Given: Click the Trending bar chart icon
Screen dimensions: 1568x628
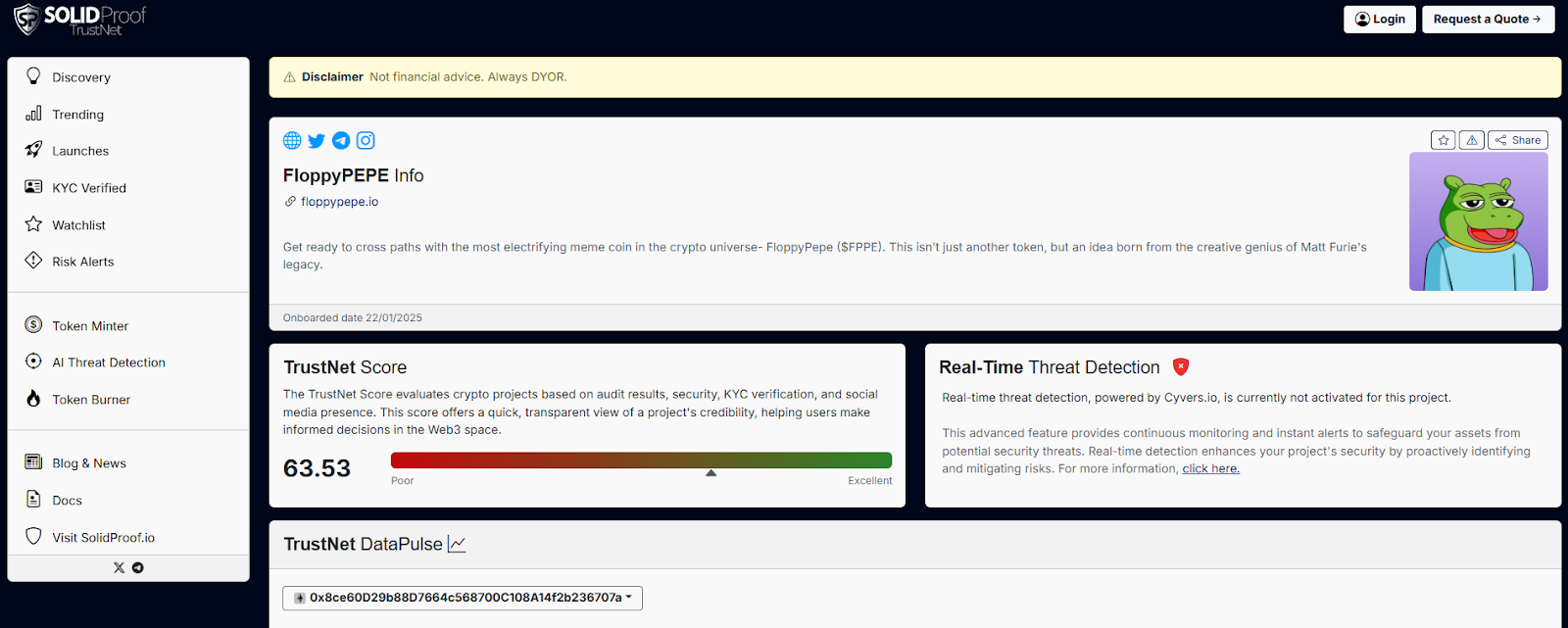Looking at the screenshot, I should point(33,113).
